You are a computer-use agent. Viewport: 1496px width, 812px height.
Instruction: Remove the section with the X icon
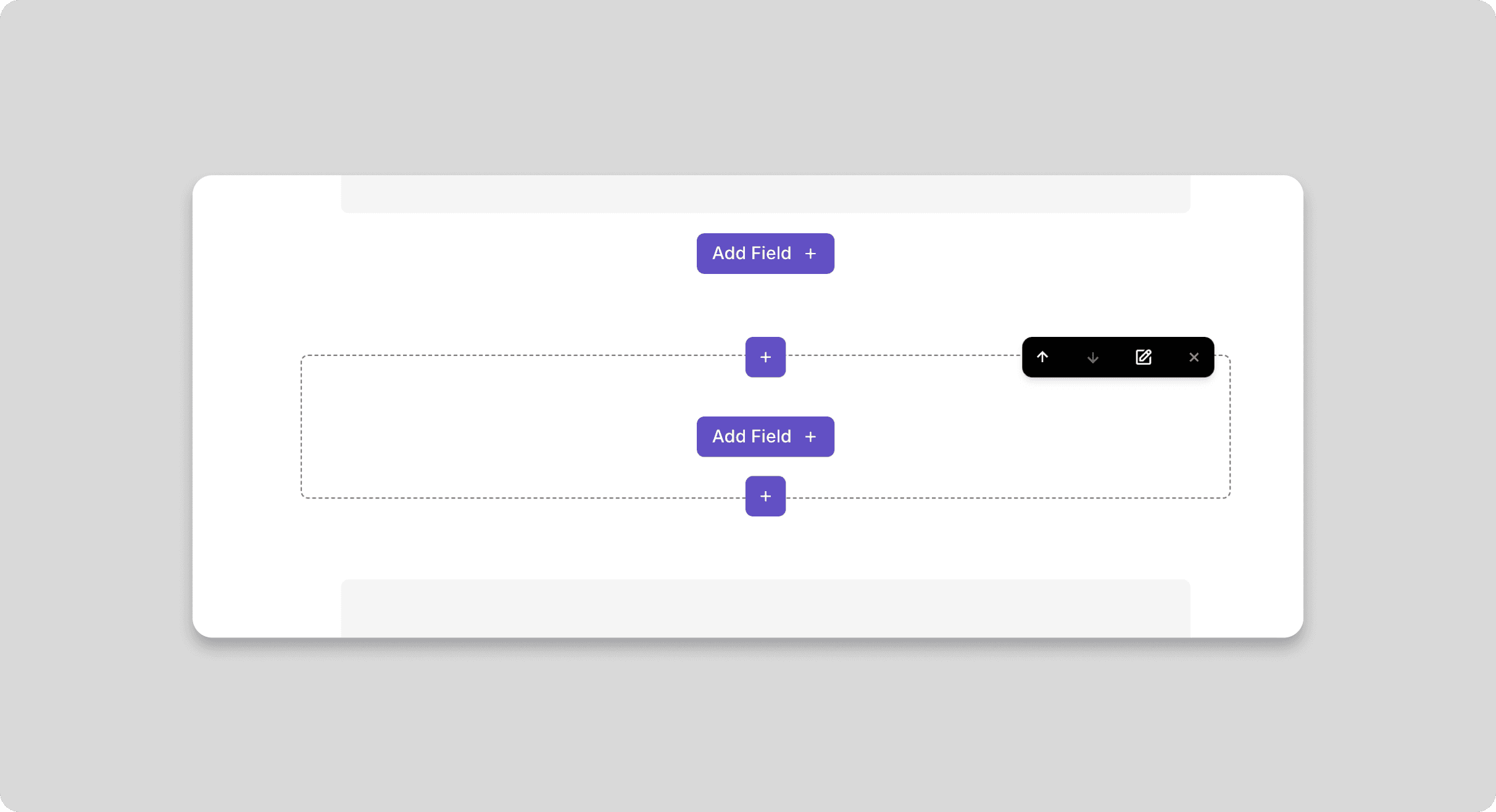[x=1194, y=357]
